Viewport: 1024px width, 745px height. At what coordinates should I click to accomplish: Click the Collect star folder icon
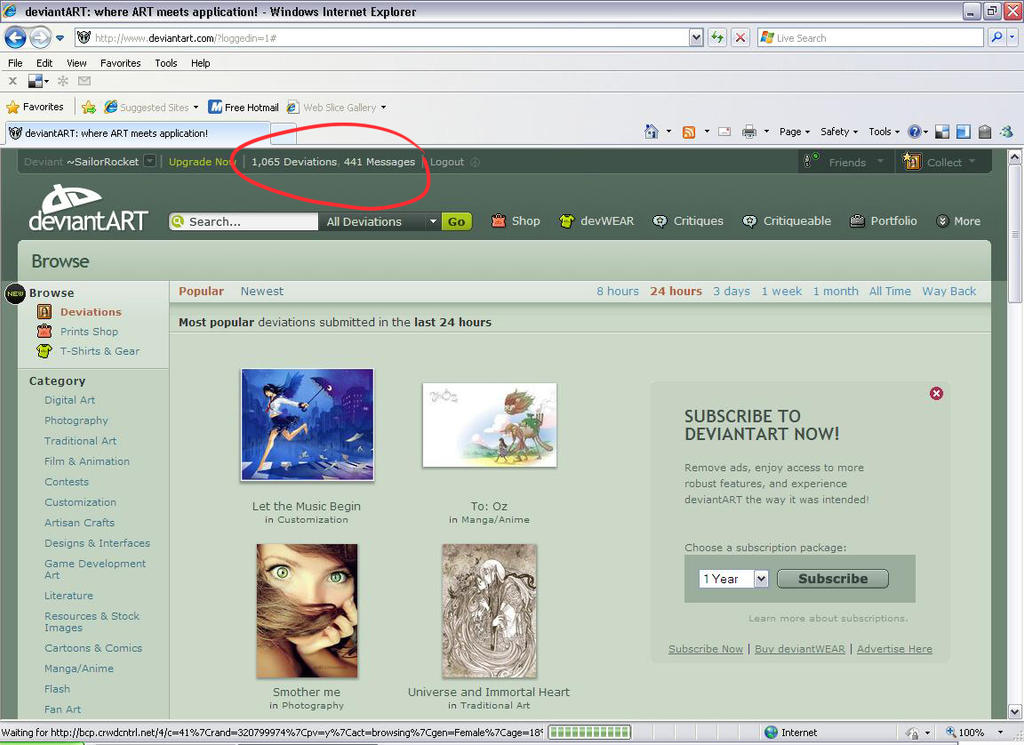pyautogui.click(x=912, y=161)
